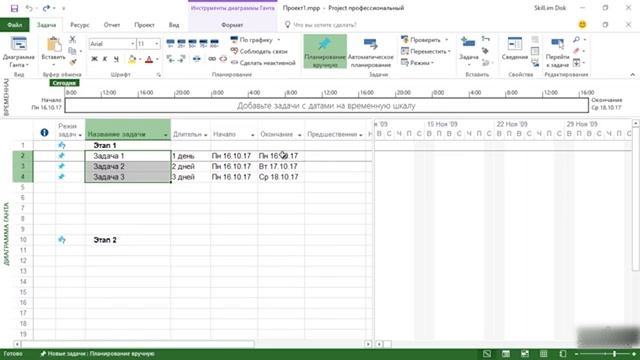Mark task 25% complete
Viewport: 640px width, 360px height.
(182, 42)
